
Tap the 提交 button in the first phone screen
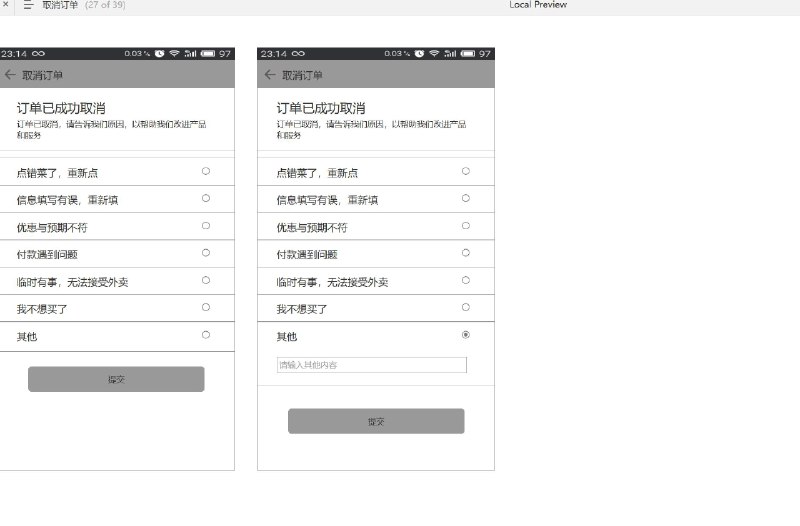(x=116, y=379)
